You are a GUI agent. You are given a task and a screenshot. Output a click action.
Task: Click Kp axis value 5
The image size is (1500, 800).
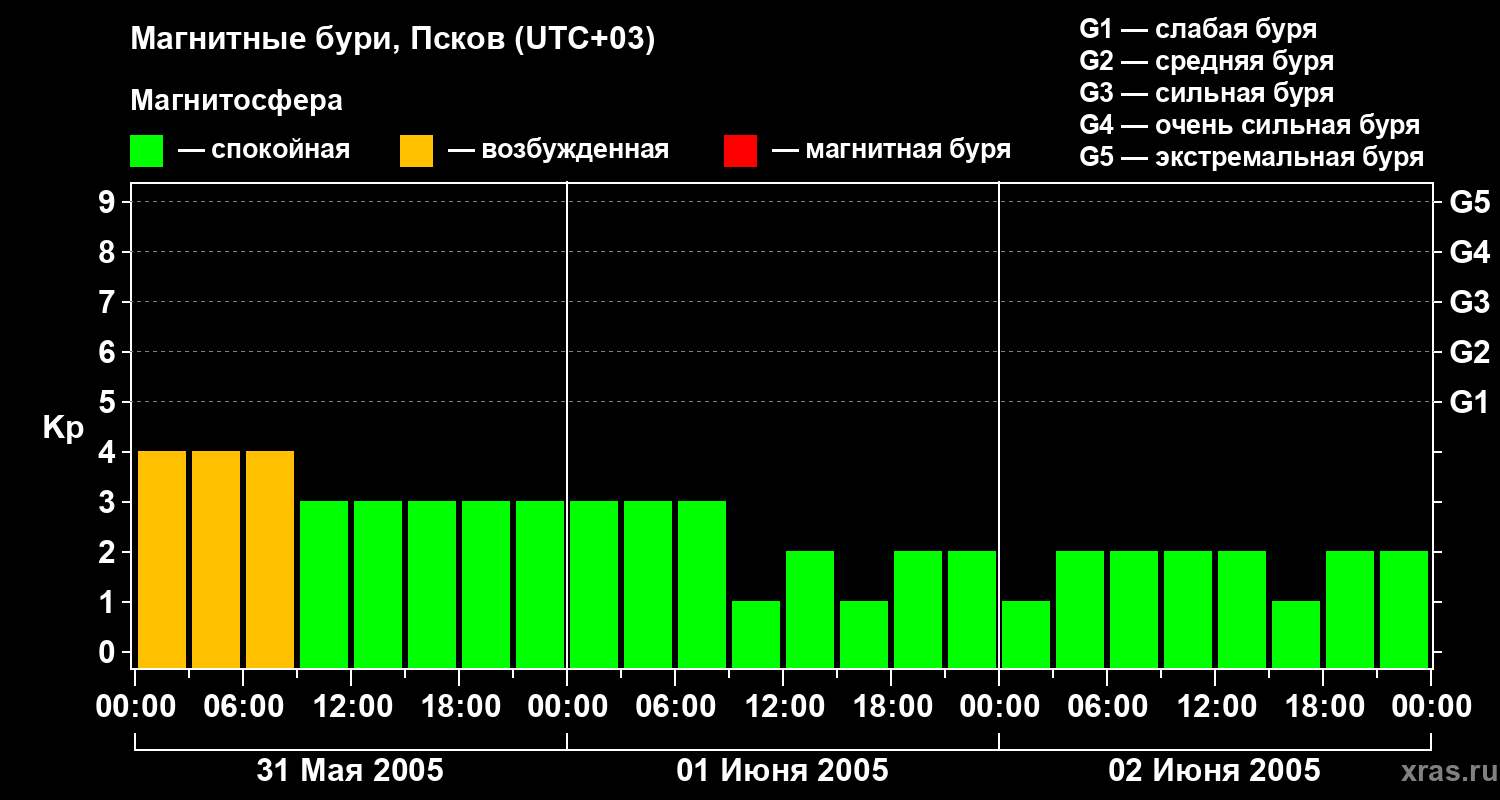109,402
